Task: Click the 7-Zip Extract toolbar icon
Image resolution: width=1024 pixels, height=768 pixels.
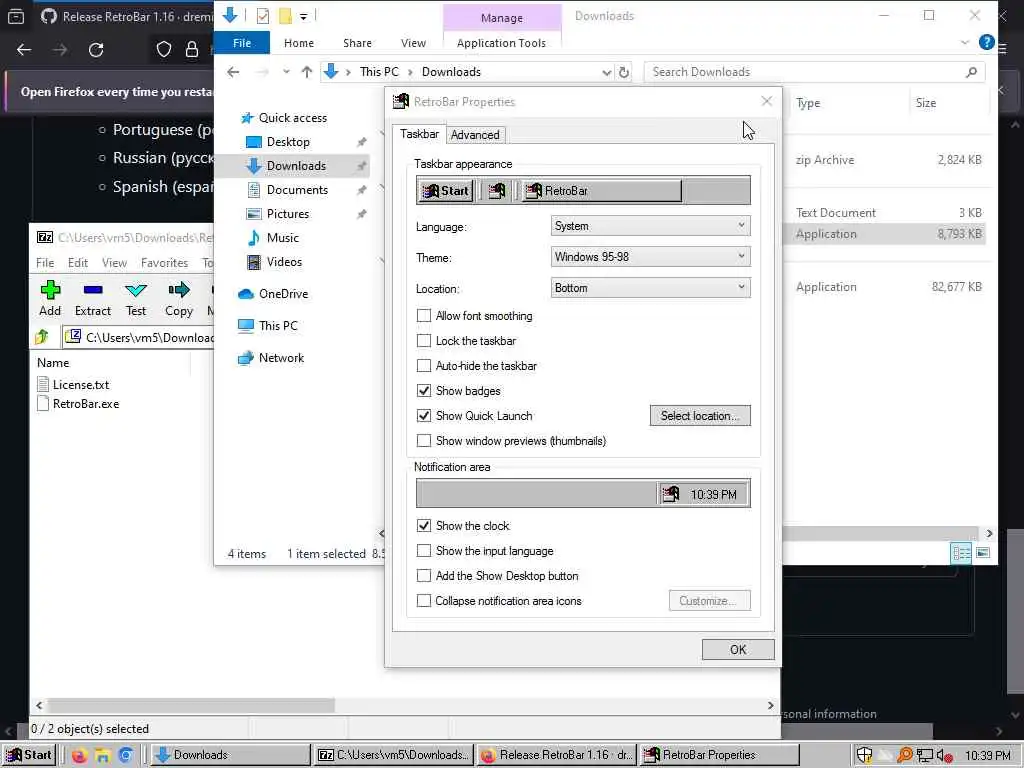Action: [93, 290]
